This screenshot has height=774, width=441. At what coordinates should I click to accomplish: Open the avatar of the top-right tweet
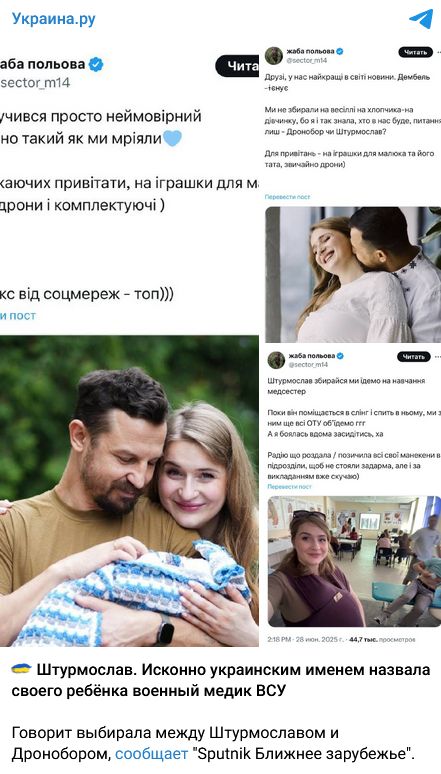point(274,55)
